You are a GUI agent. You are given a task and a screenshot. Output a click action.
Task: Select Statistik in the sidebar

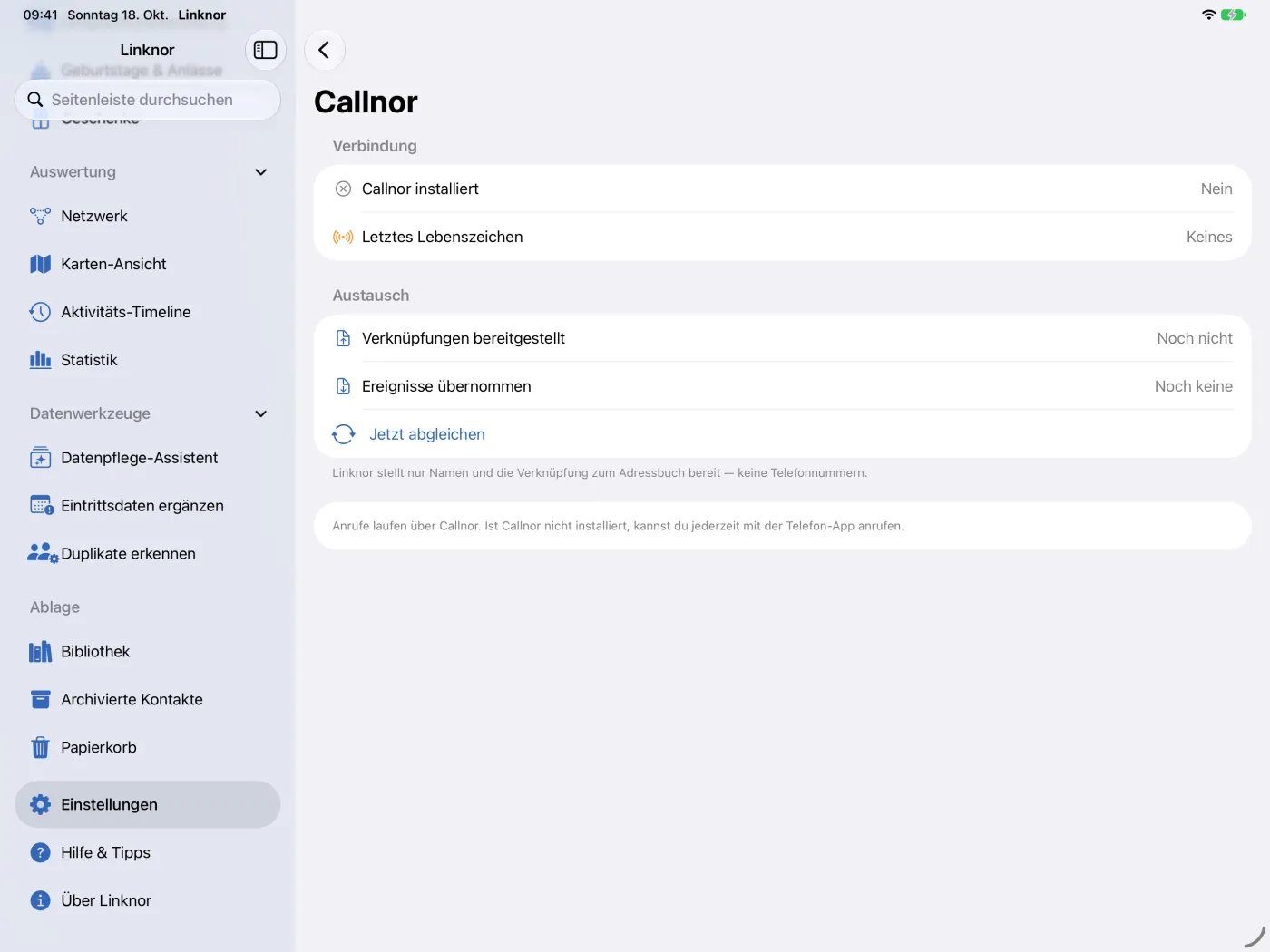click(148, 360)
